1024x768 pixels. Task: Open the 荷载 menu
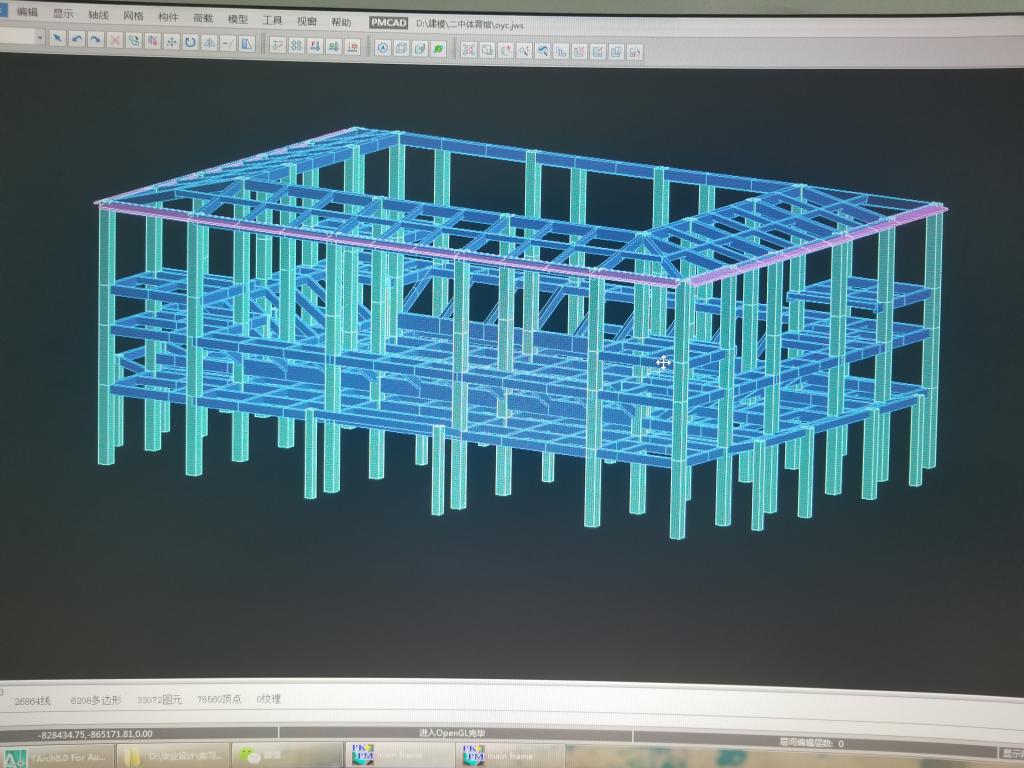click(202, 18)
